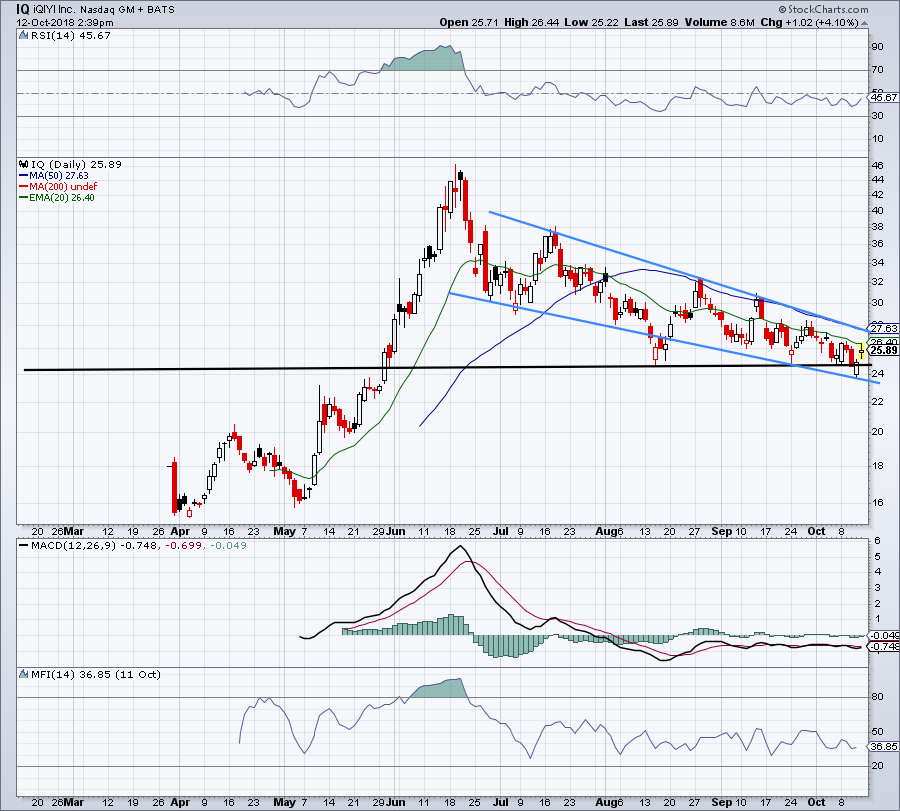
Task: Click the 27.63 price tag on right axis
Action: click(883, 328)
